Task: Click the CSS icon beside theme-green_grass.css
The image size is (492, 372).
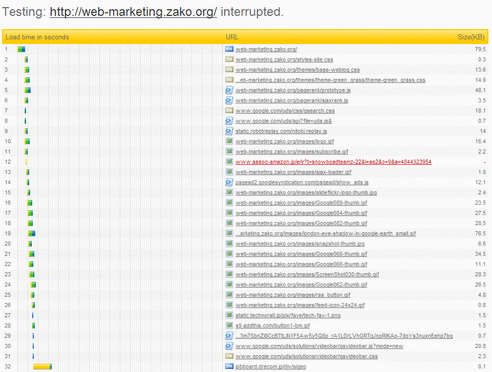Action: (x=229, y=80)
